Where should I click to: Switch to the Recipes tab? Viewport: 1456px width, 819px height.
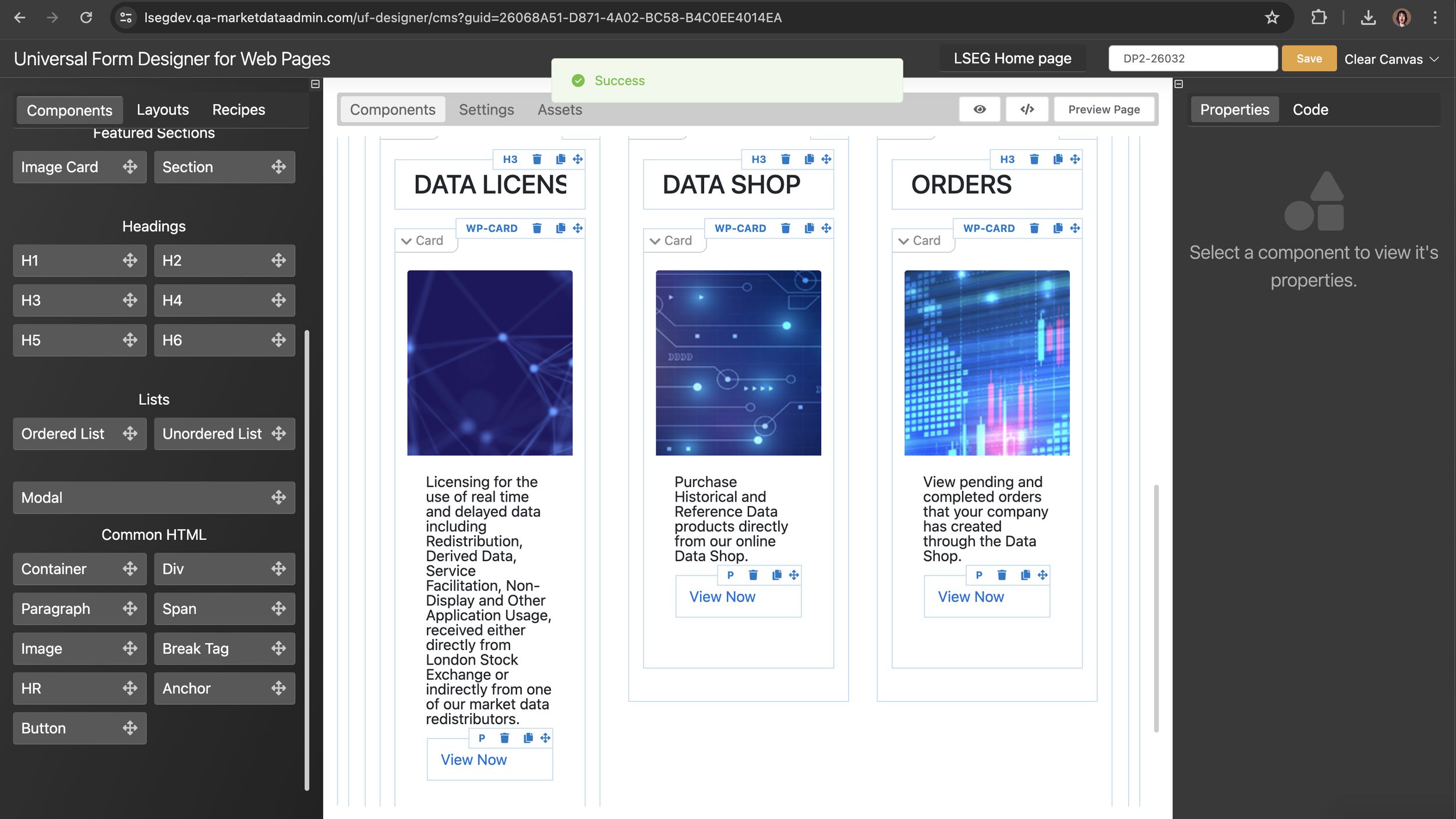pos(238,110)
